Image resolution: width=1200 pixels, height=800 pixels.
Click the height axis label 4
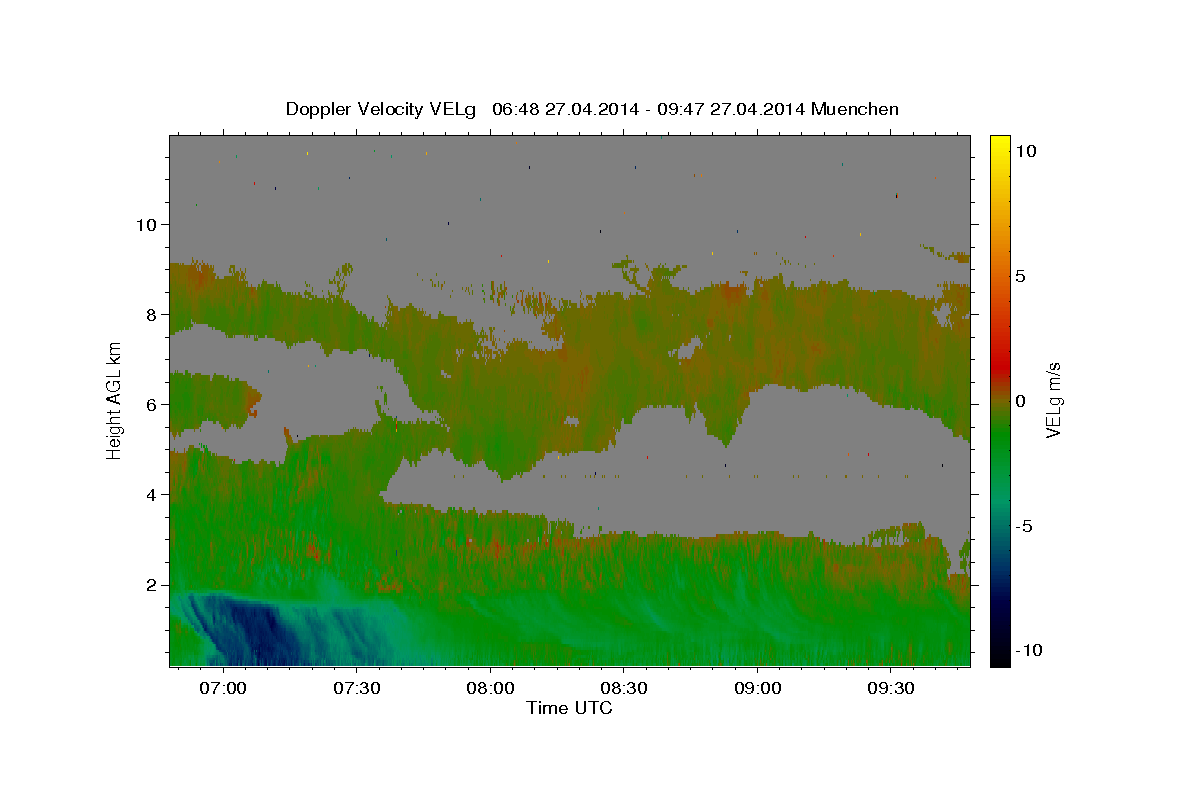coord(150,494)
